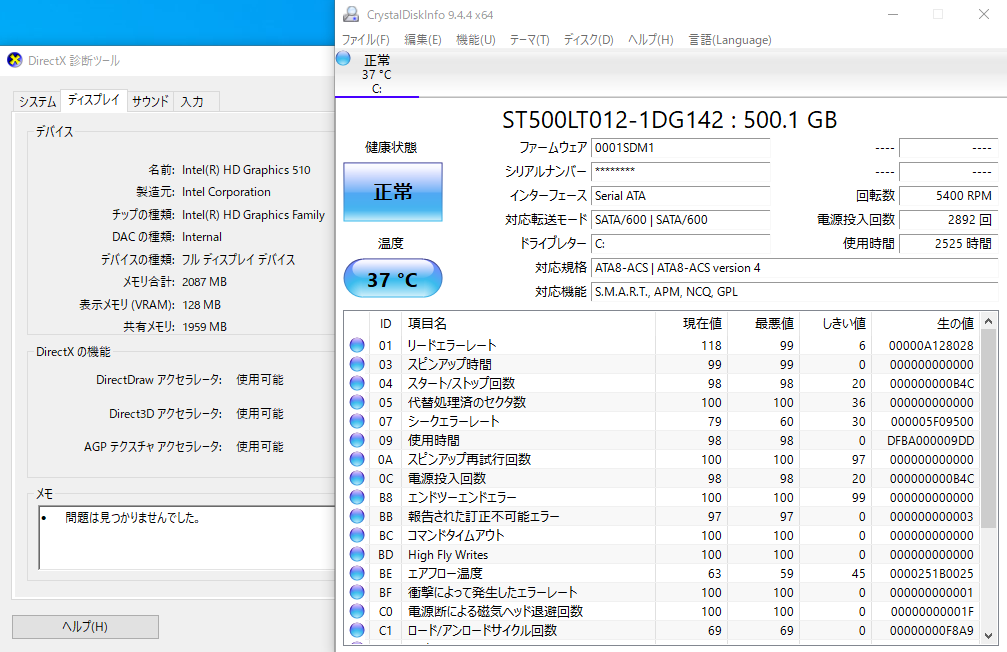This screenshot has height=652, width=1007.
Task: Switch to the サウンド tab in DirectX tool
Action: (x=150, y=101)
